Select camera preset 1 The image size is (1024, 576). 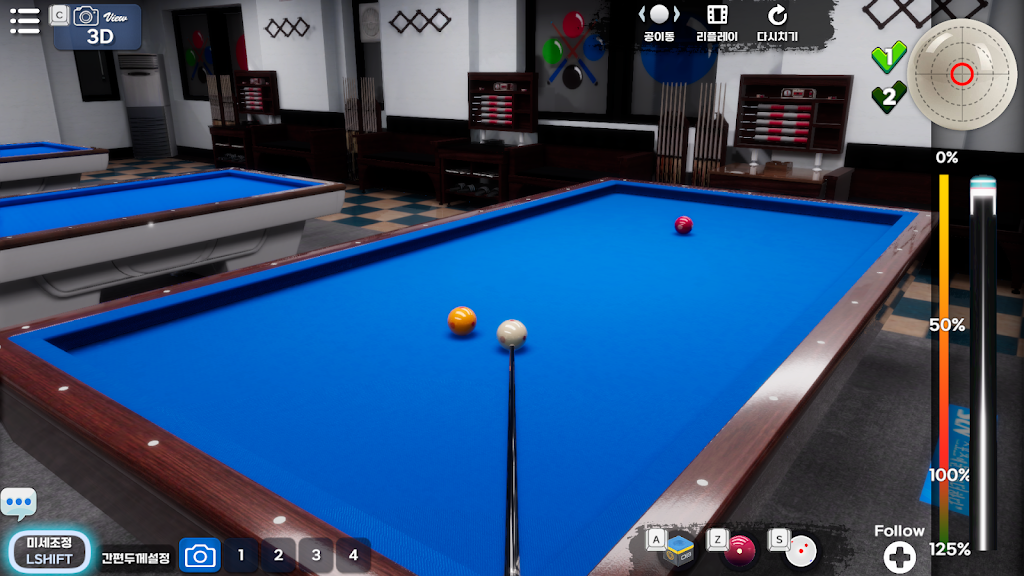pyautogui.click(x=241, y=556)
